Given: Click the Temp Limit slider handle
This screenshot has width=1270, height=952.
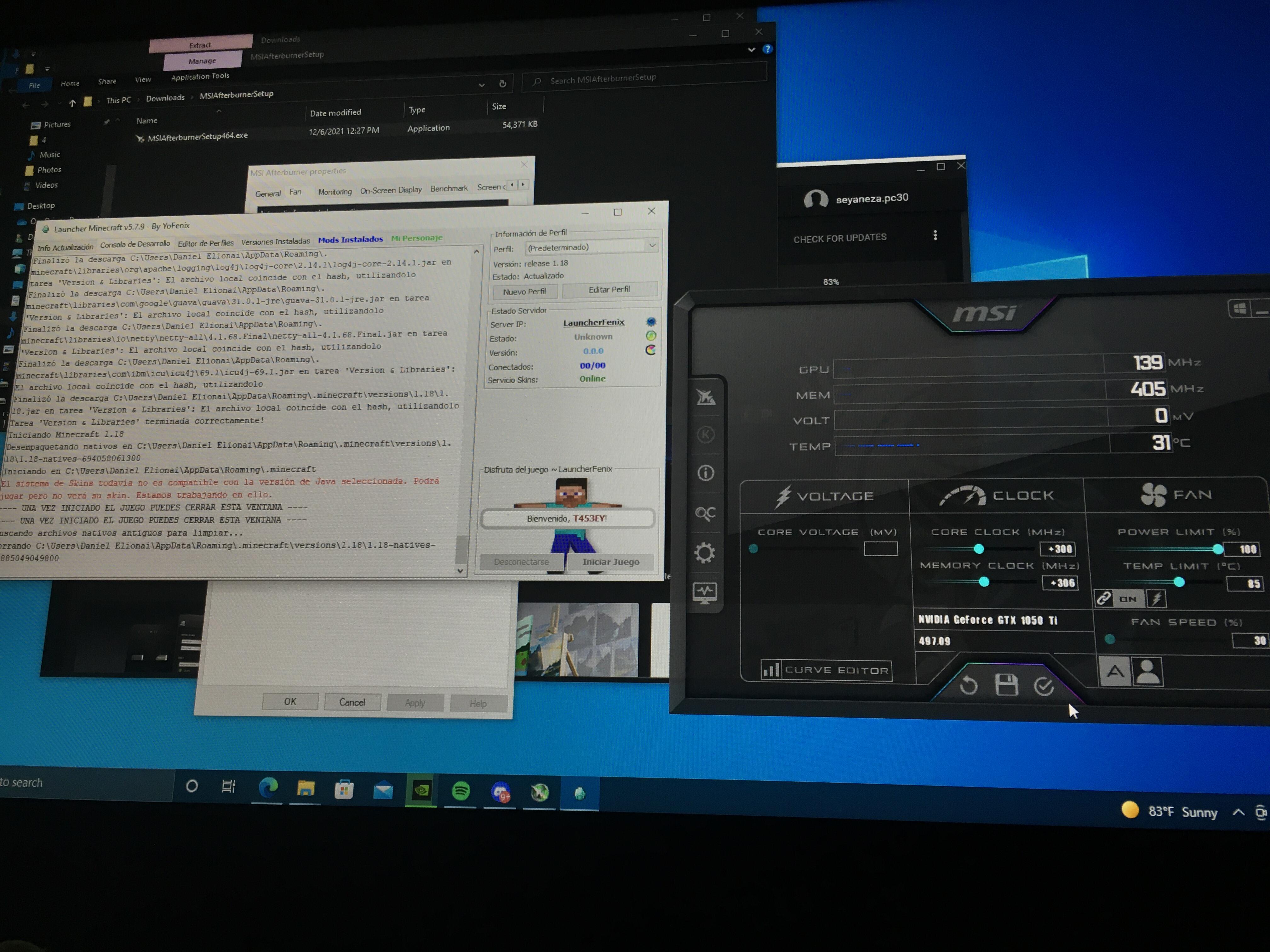Looking at the screenshot, I should pyautogui.click(x=1179, y=582).
